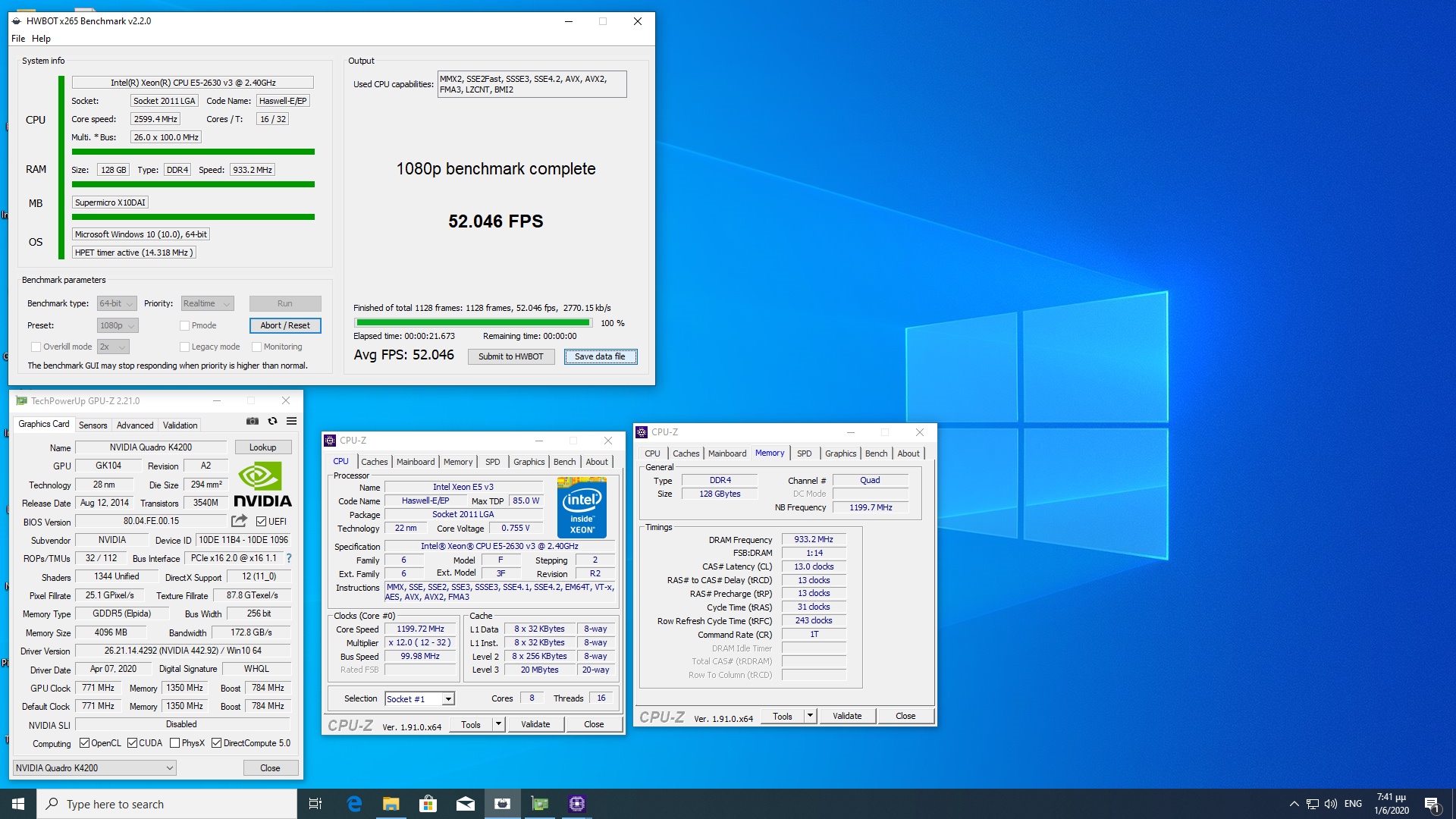Click the green bar below RAM info
Viewport: 1456px width, 819px height.
[x=193, y=184]
